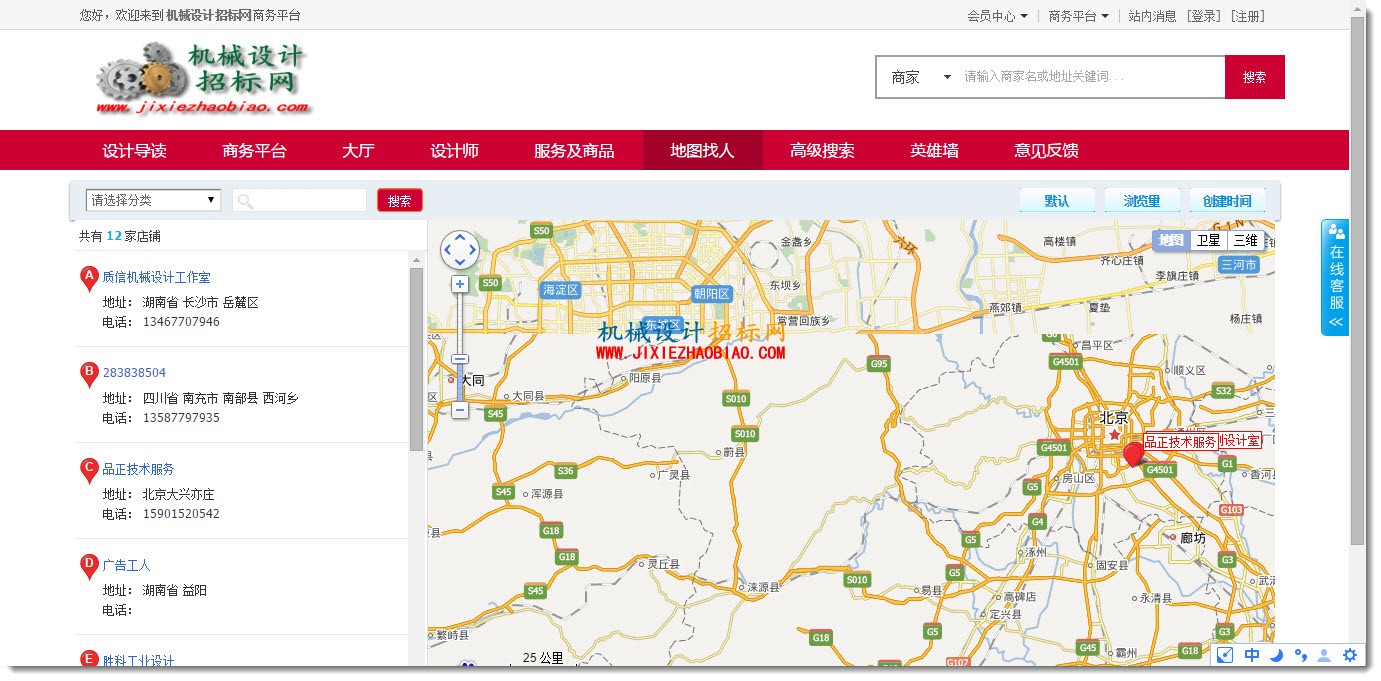
Task: Click address 北京大兴亦庄
Action: coord(178,494)
